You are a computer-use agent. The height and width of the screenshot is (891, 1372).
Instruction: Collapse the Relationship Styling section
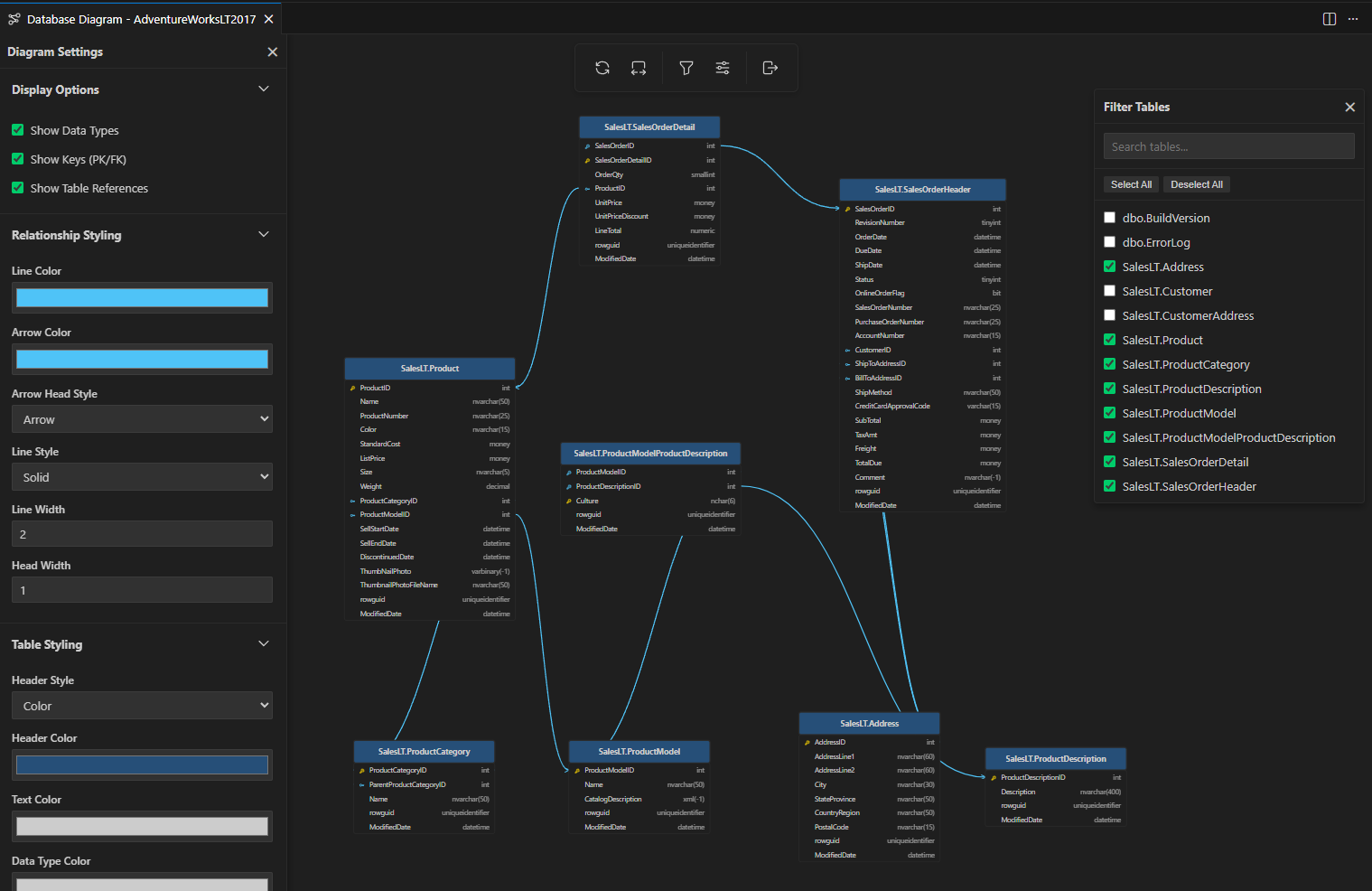pyautogui.click(x=264, y=235)
